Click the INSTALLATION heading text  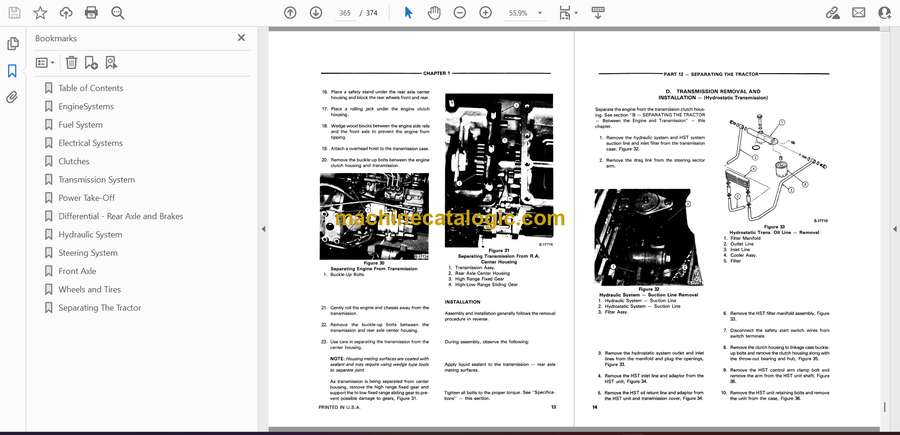(463, 302)
